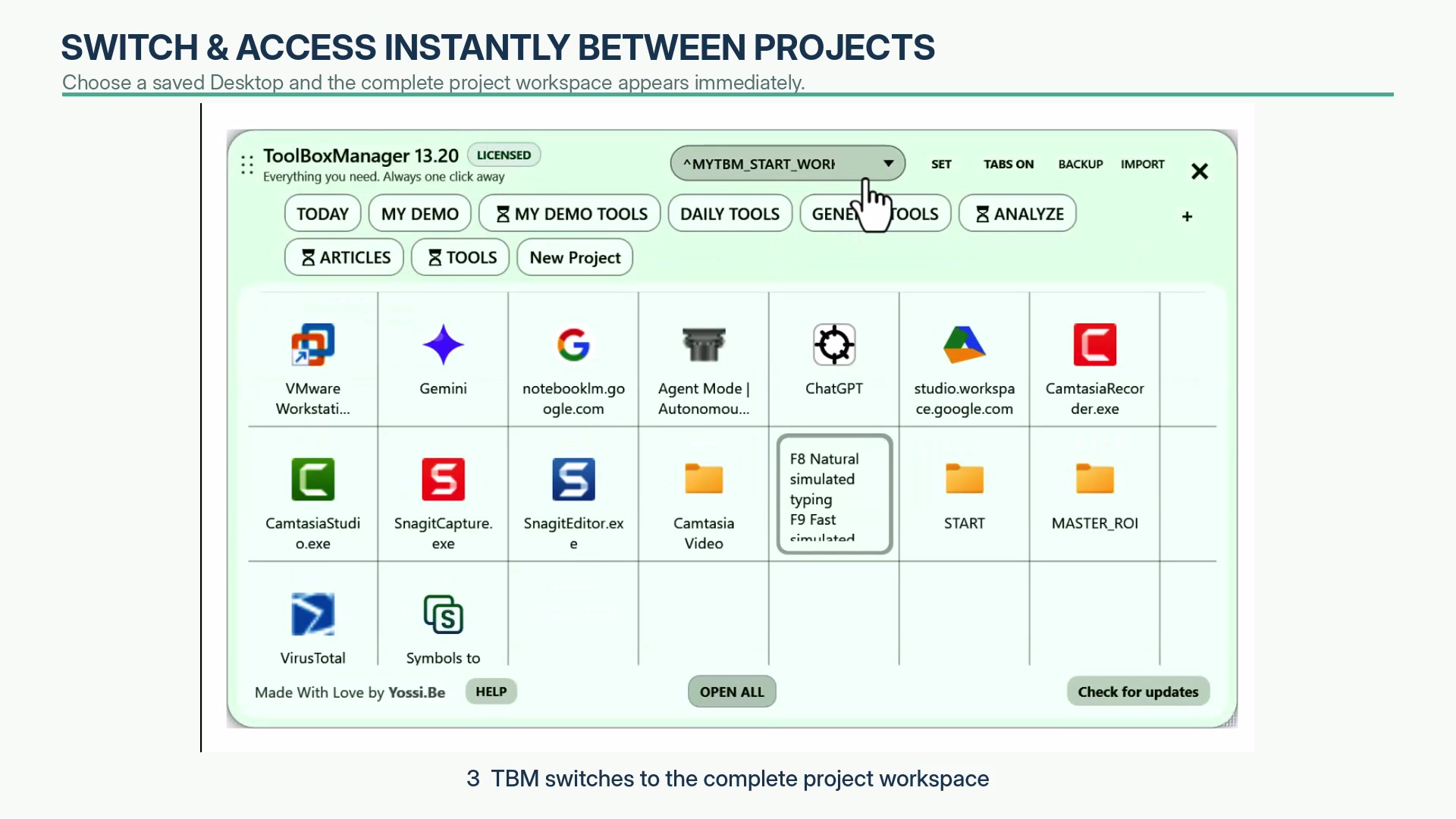Click the BACKUP button

[x=1081, y=165]
